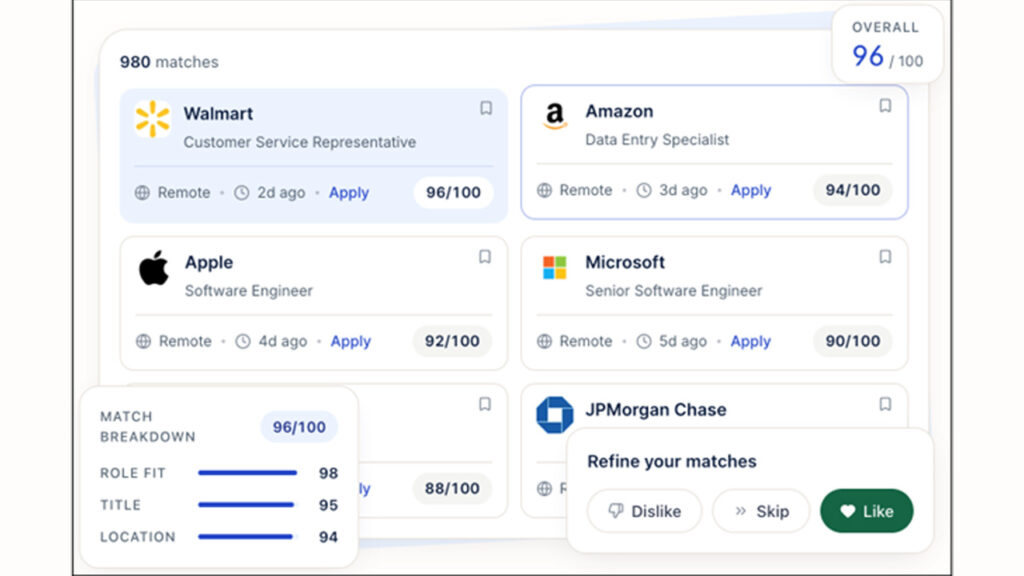Image resolution: width=1024 pixels, height=576 pixels.
Task: Apply to the Walmart job
Action: point(349,193)
